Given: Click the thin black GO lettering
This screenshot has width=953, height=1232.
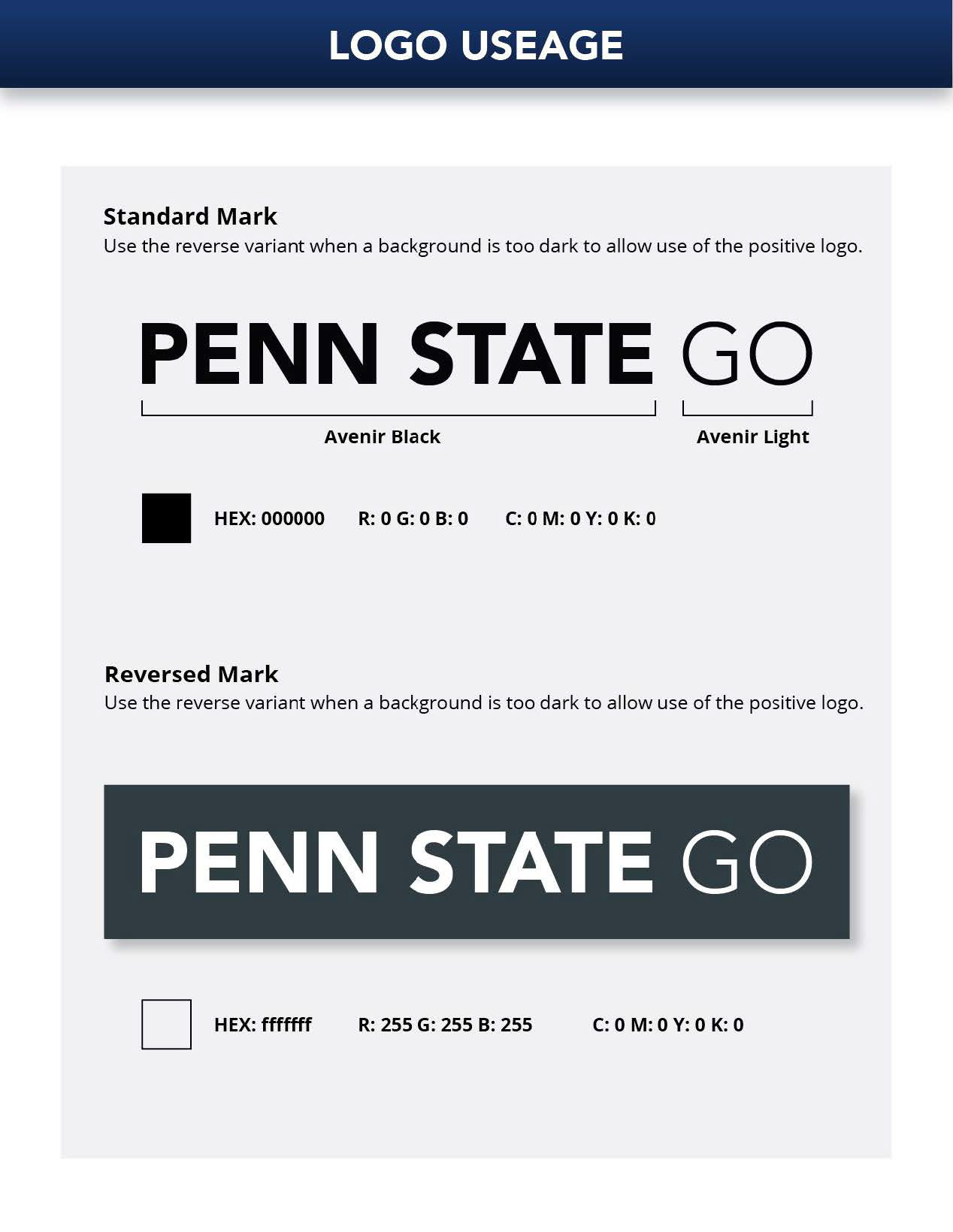Looking at the screenshot, I should click(x=746, y=353).
